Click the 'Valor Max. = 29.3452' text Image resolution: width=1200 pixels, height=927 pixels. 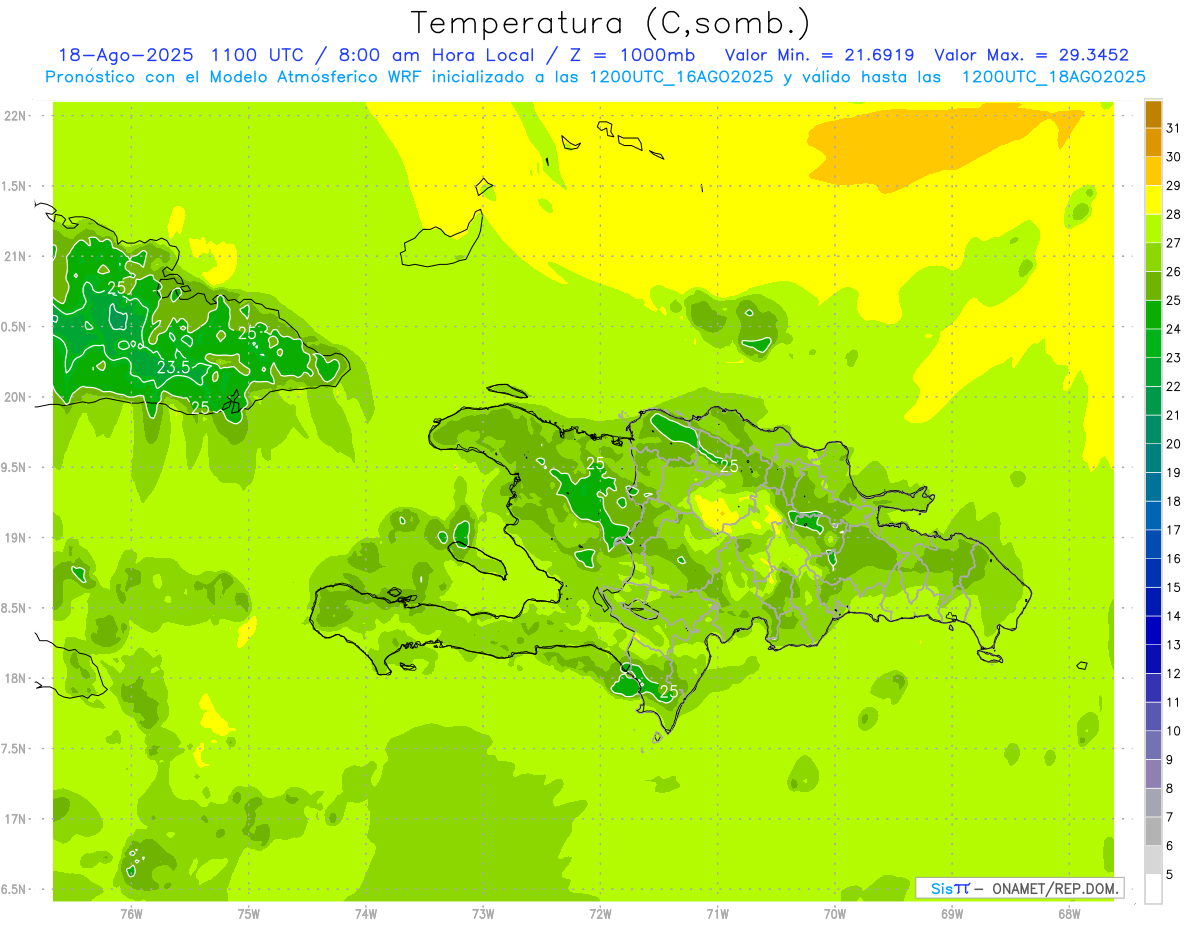(x=1031, y=55)
